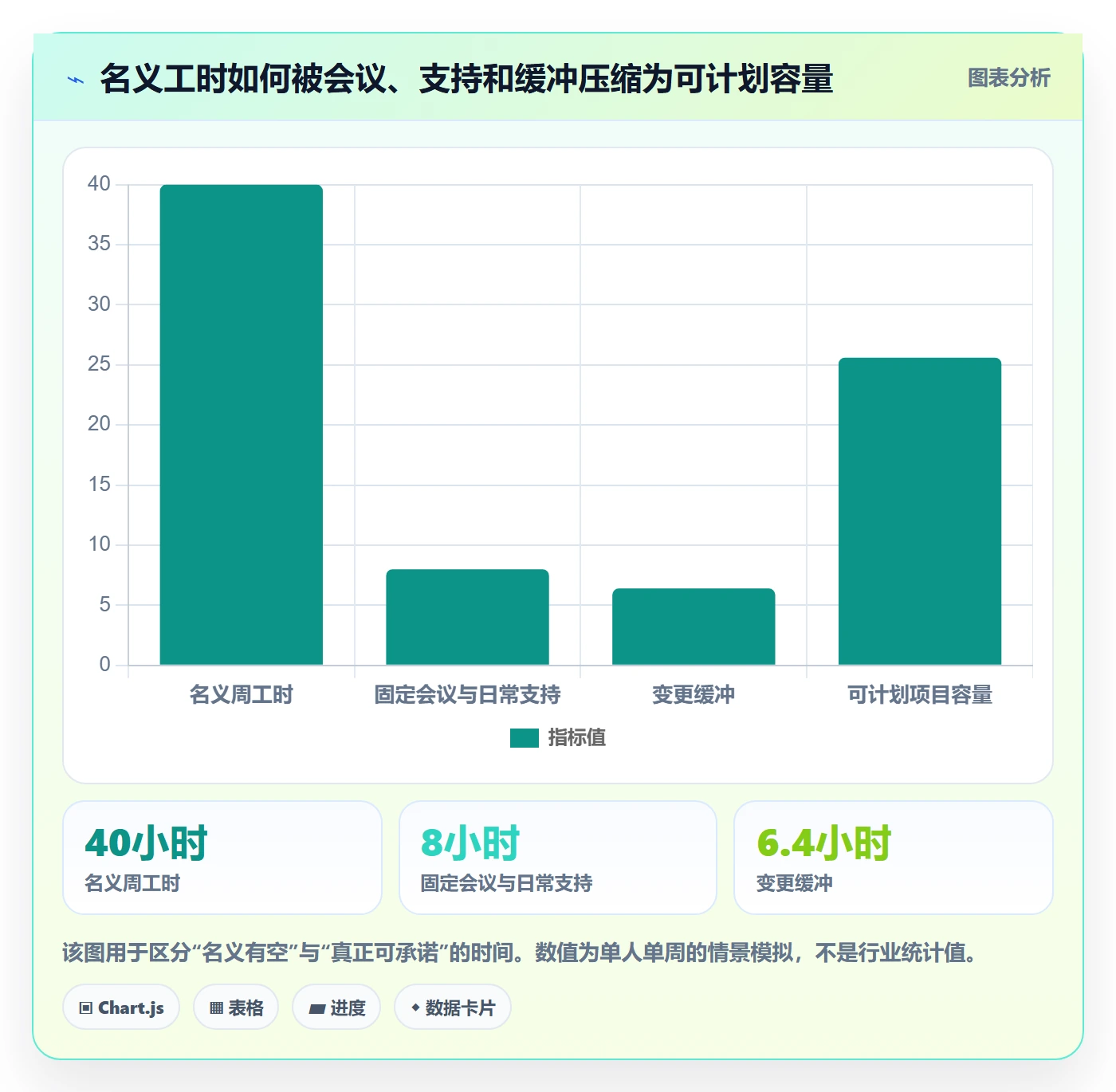This screenshot has height=1092, width=1116.
Task: Click the 变更缓冲 x-axis label
Action: pos(694,695)
